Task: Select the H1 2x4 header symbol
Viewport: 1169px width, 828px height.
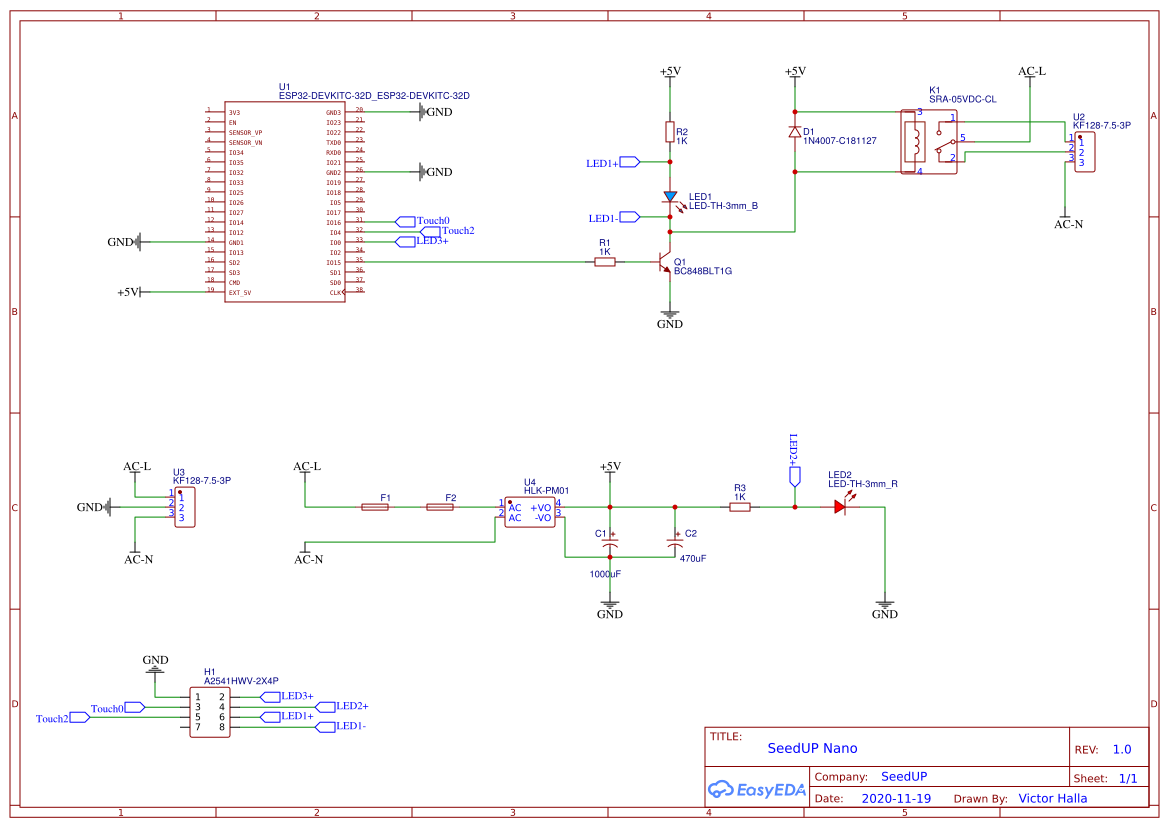Action: pyautogui.click(x=209, y=712)
